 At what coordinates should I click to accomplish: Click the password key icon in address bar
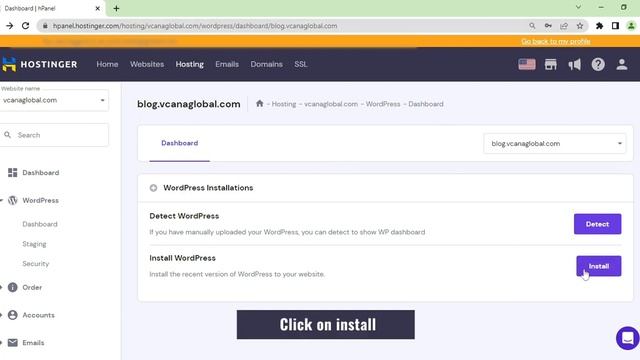coord(548,26)
